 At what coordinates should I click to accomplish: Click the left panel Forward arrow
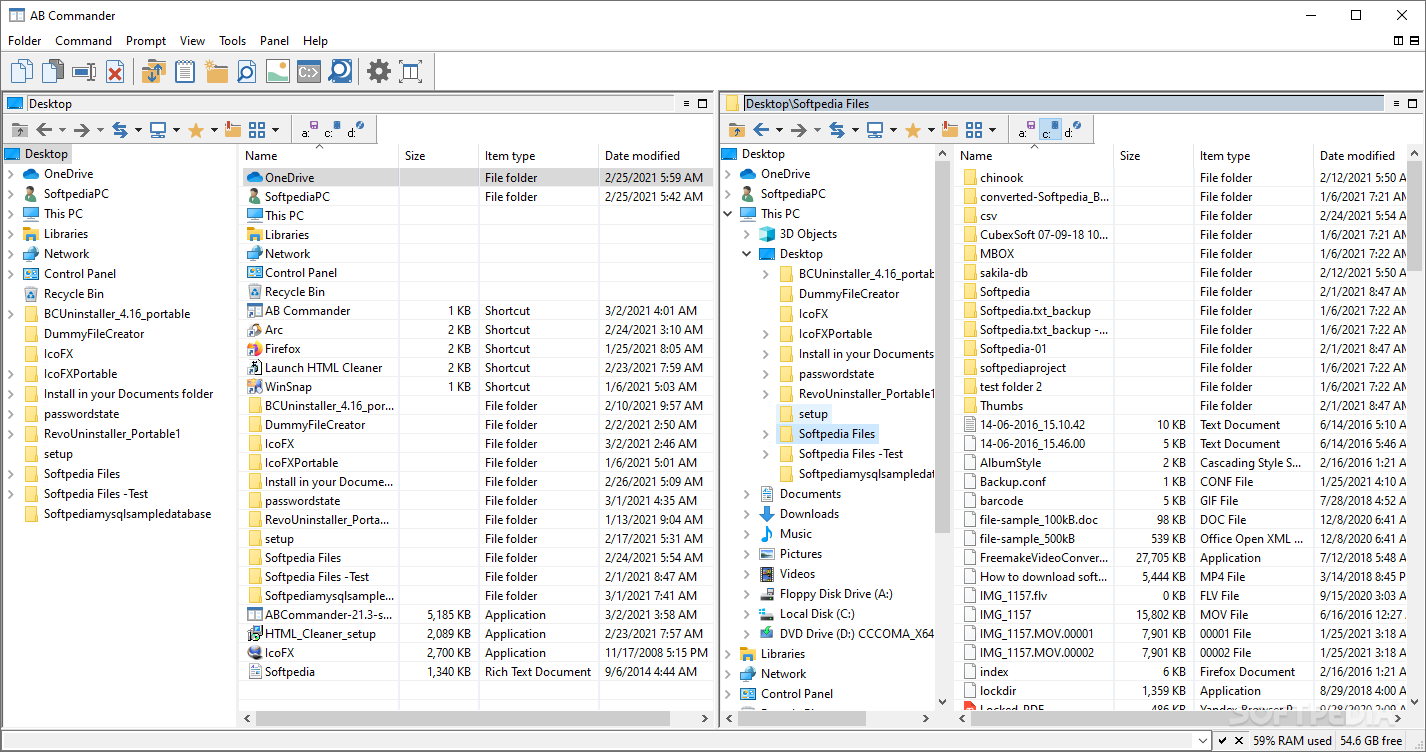(x=82, y=130)
